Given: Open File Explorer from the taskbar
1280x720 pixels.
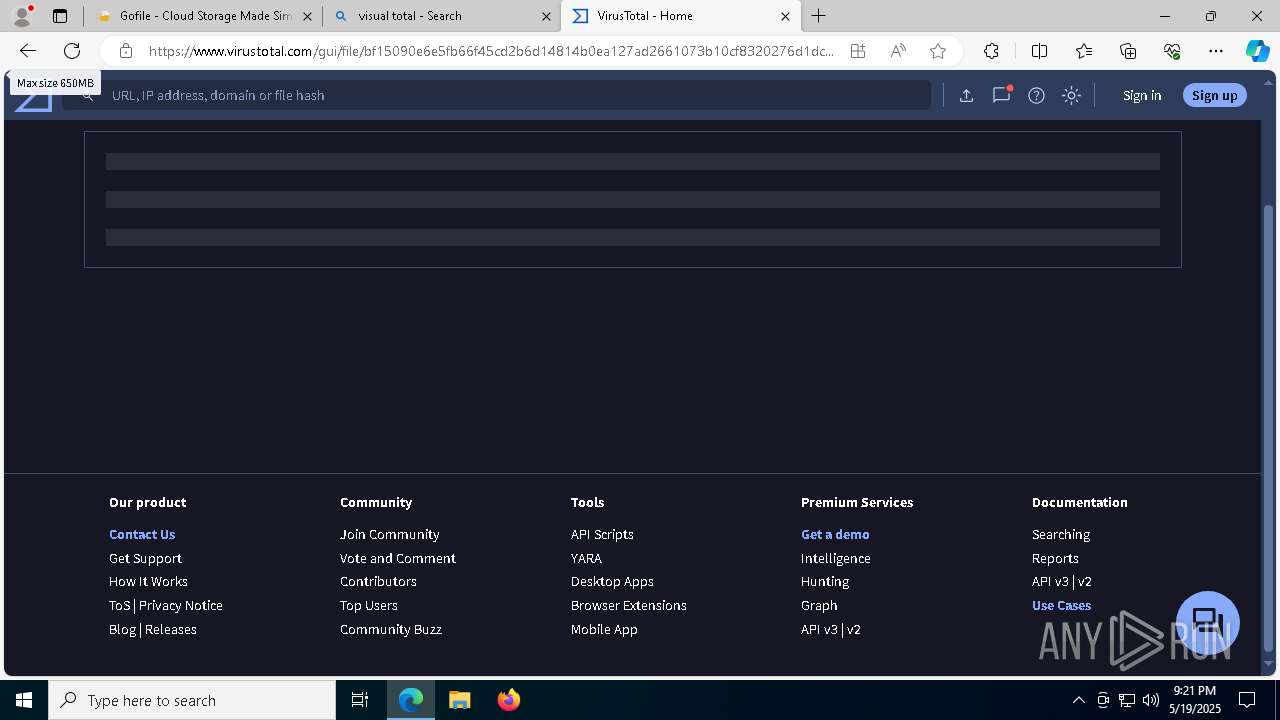Looking at the screenshot, I should 459,700.
